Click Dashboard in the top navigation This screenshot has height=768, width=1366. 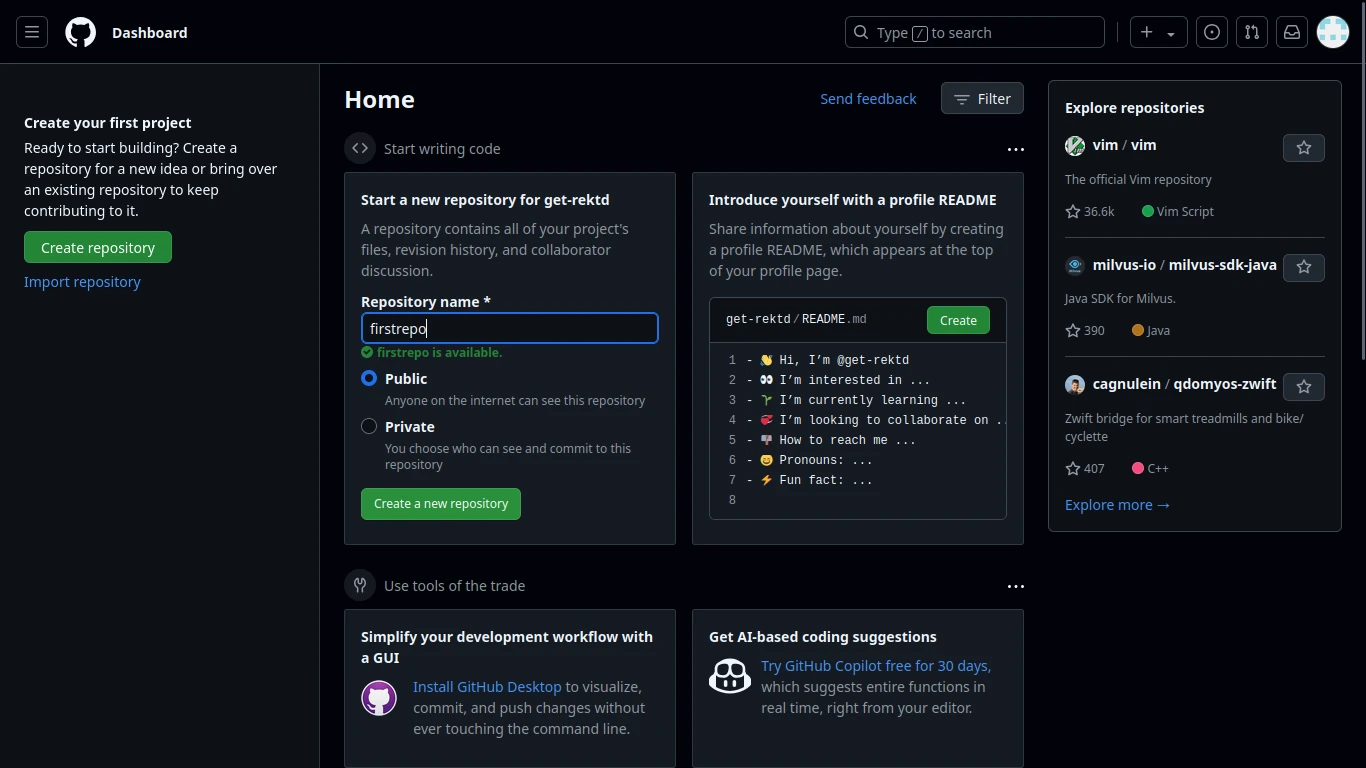[x=150, y=33]
